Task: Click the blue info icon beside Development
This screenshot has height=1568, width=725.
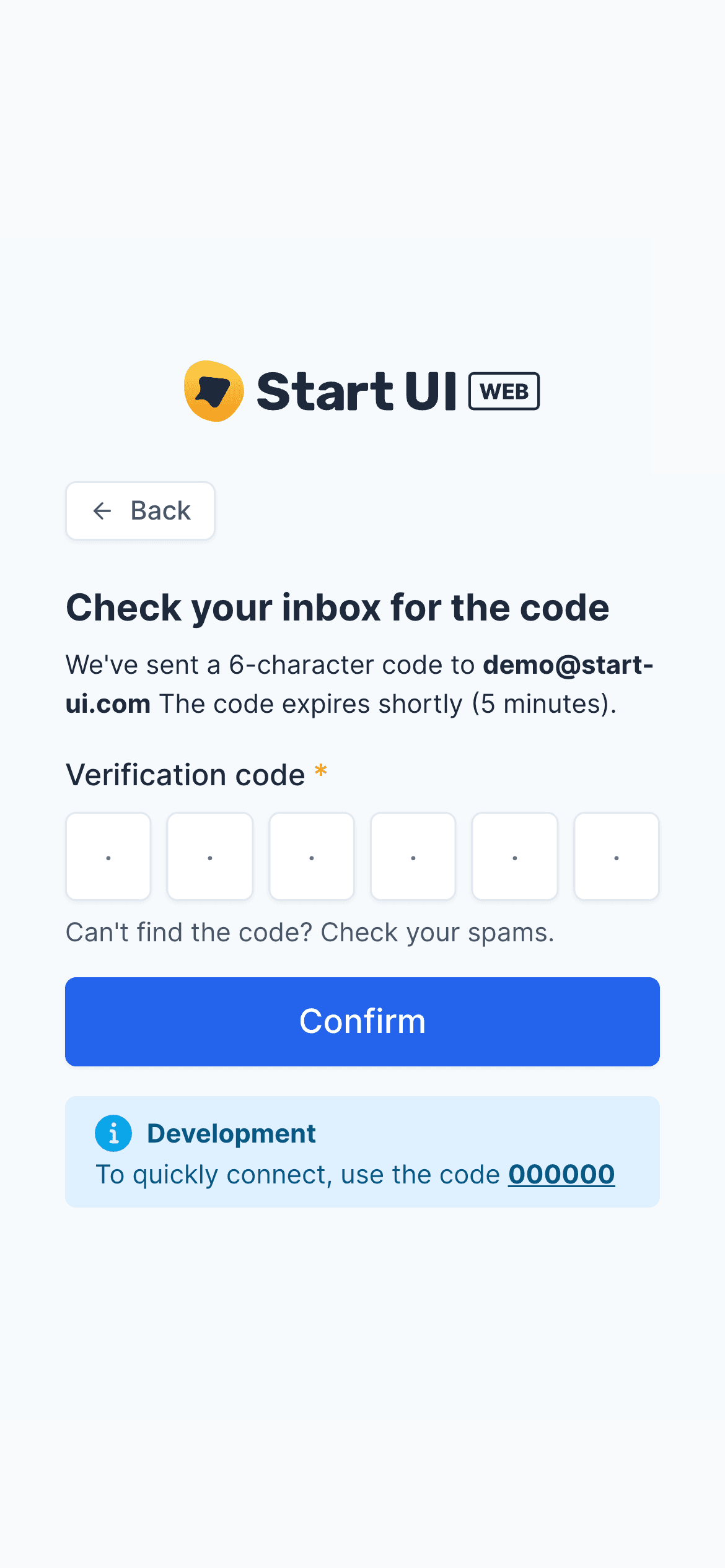Action: point(113,1133)
